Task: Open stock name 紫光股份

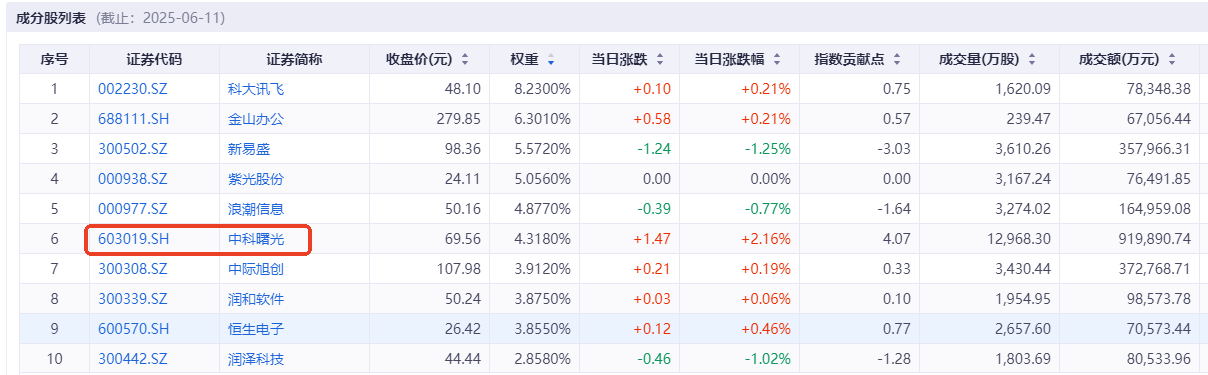Action: point(256,179)
